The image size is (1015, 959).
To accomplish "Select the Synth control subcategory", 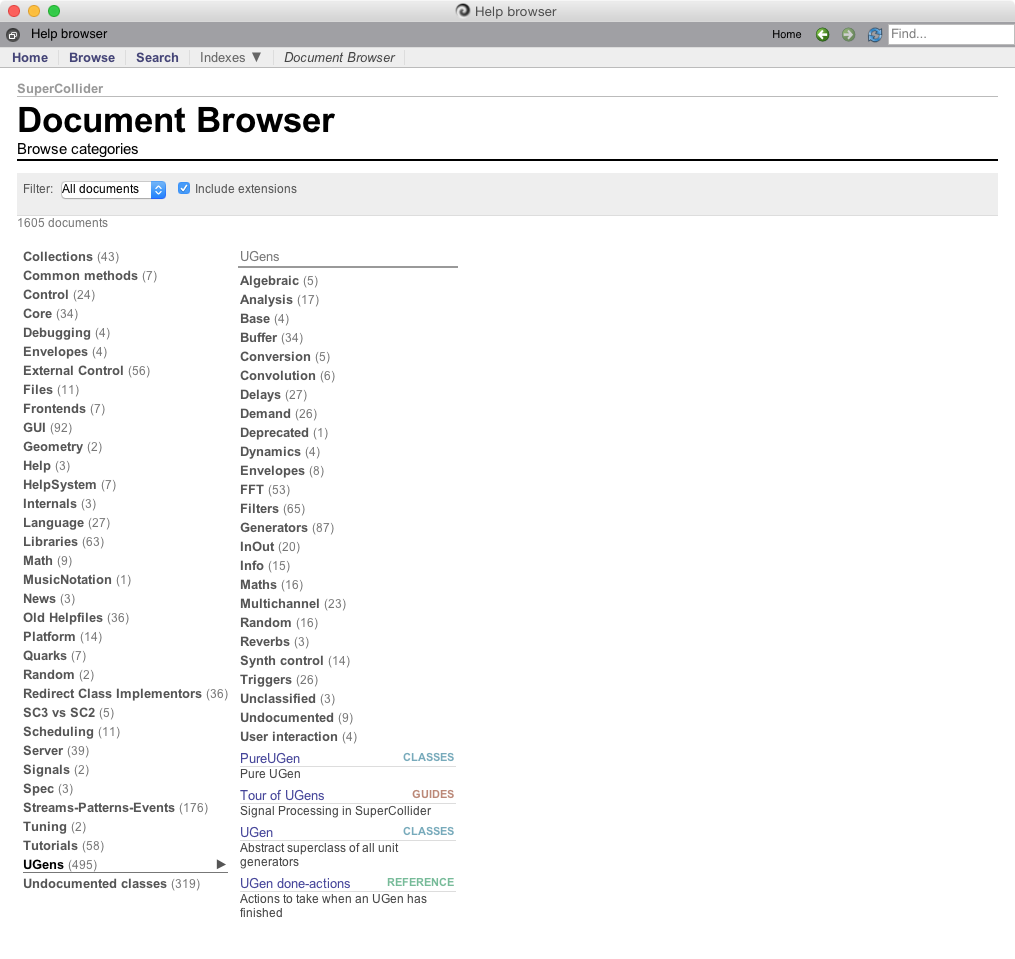I will click(x=295, y=660).
